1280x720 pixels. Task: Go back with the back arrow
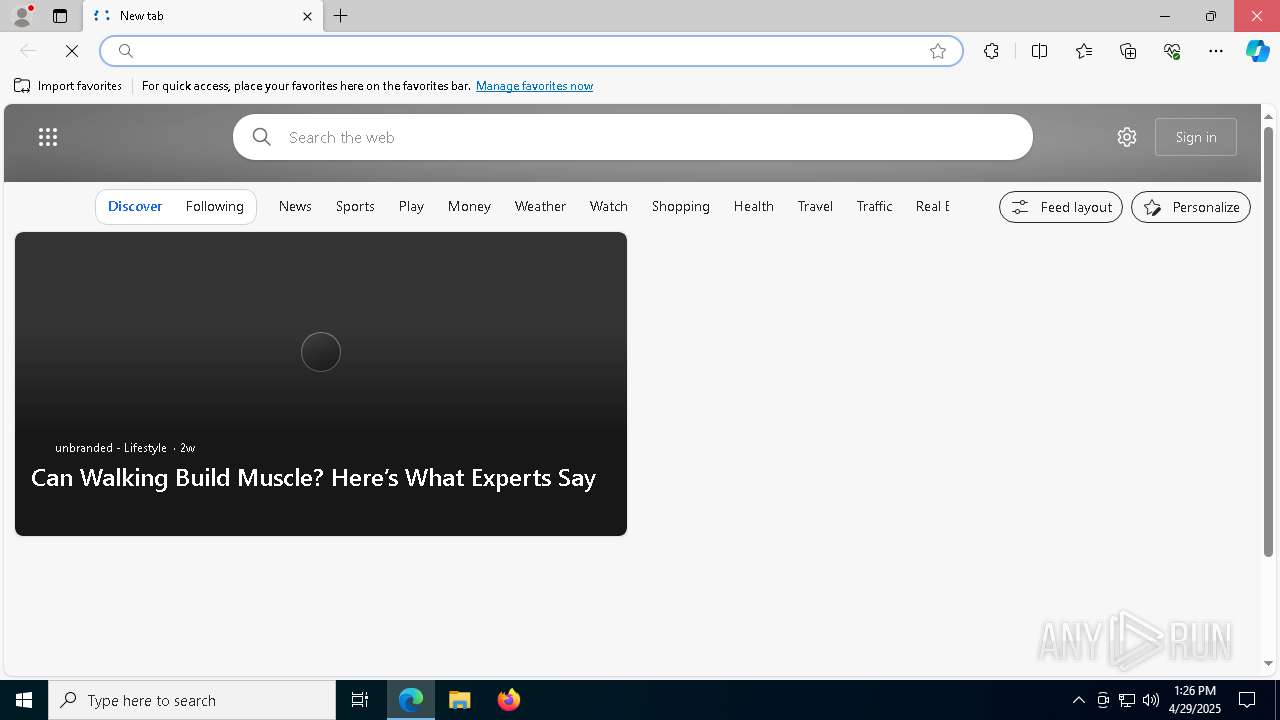tap(28, 51)
